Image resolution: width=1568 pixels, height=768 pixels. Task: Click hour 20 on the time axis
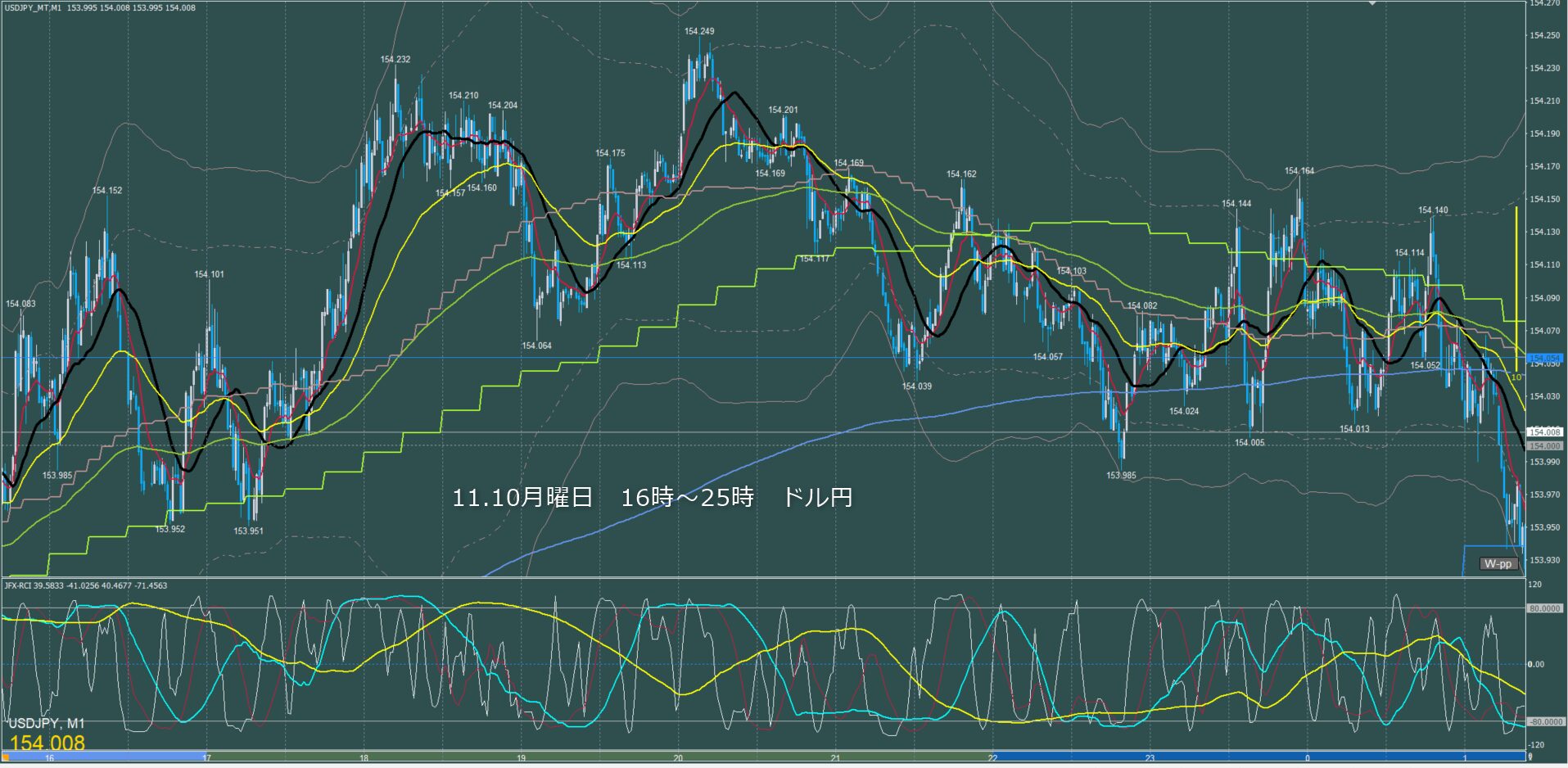[678, 758]
